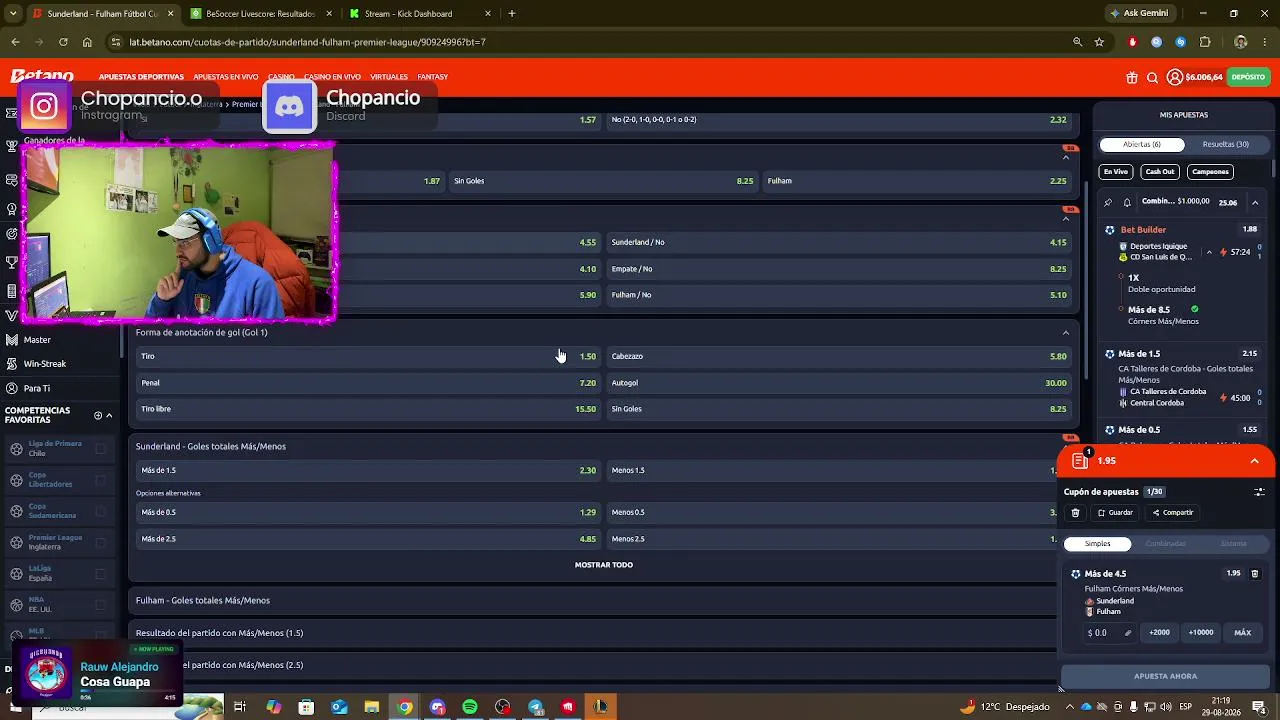Click the Depósito button
This screenshot has width=1280, height=720.
click(x=1248, y=77)
